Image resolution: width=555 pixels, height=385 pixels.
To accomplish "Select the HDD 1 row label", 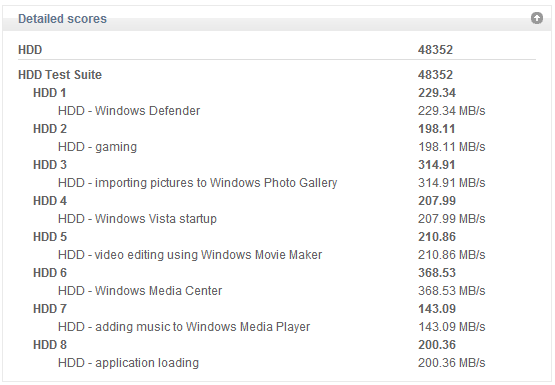I will (x=50, y=93).
